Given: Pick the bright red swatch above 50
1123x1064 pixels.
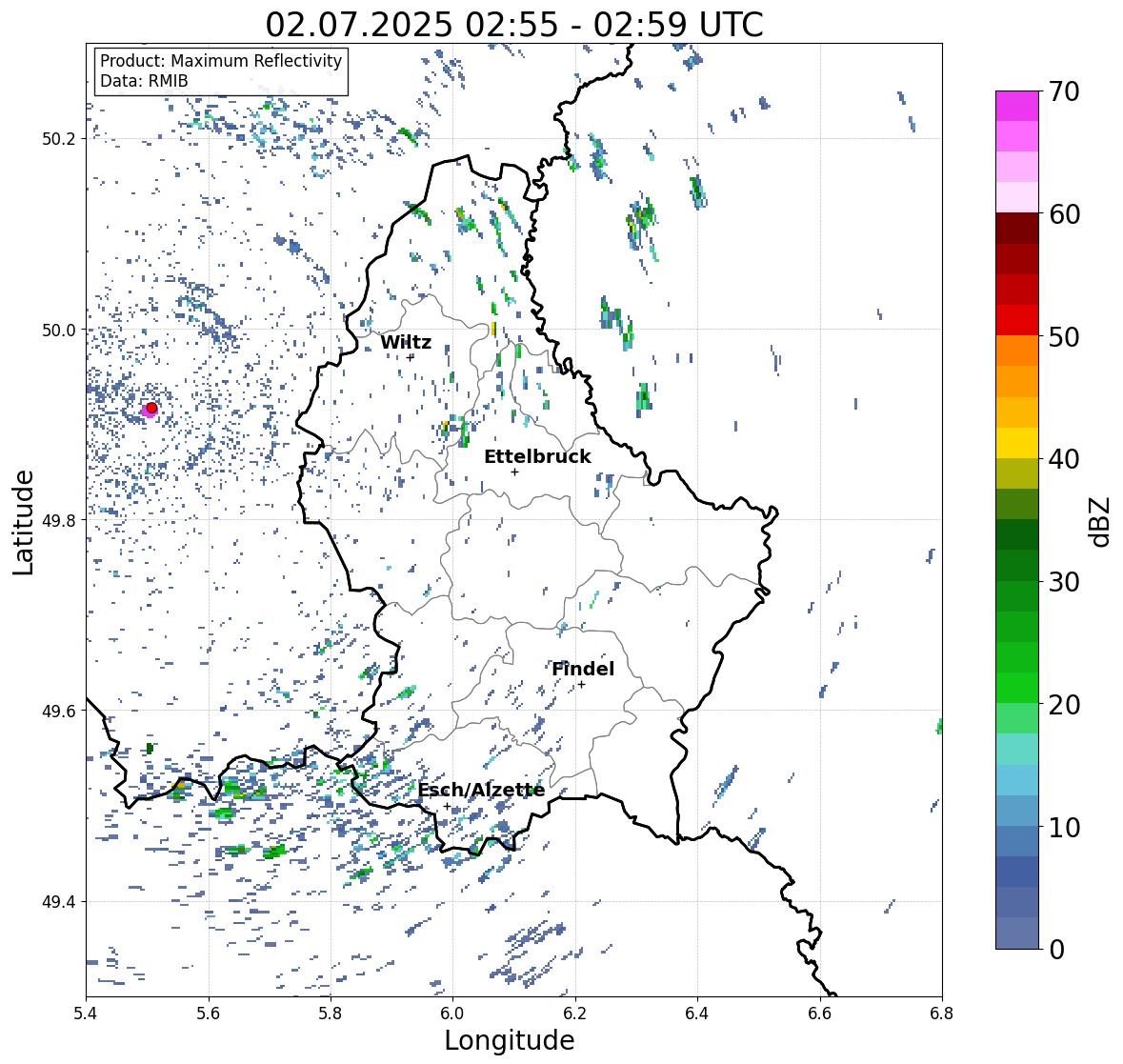Looking at the screenshot, I should click(1017, 320).
